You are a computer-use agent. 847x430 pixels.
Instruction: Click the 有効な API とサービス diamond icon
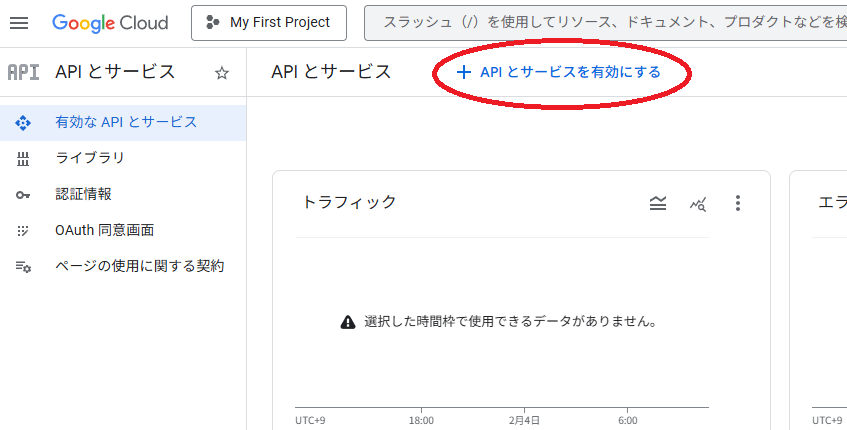click(23, 123)
